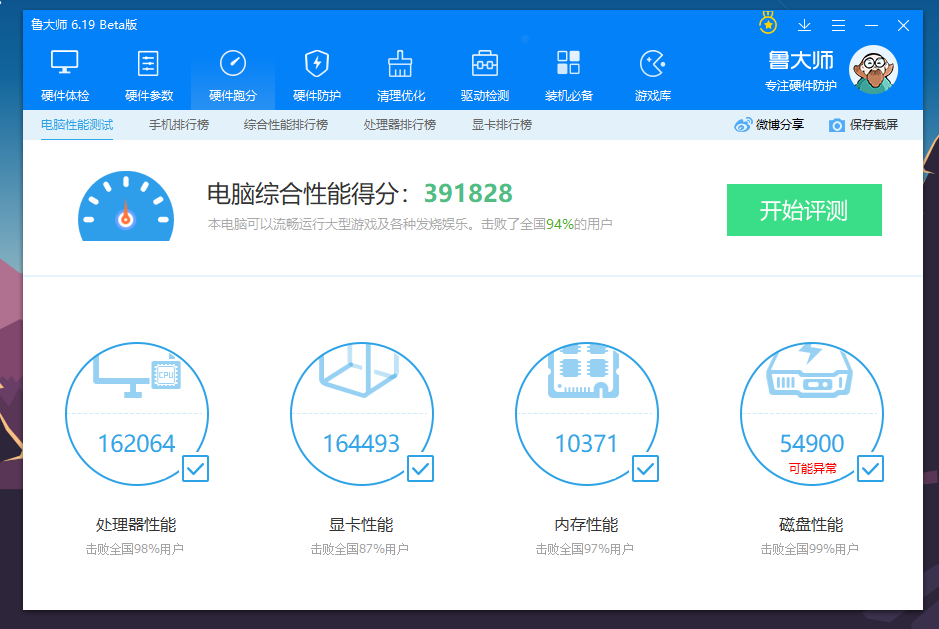The image size is (939, 629).
Task: Switch to 手机排行榜 tab
Action: click(x=178, y=125)
